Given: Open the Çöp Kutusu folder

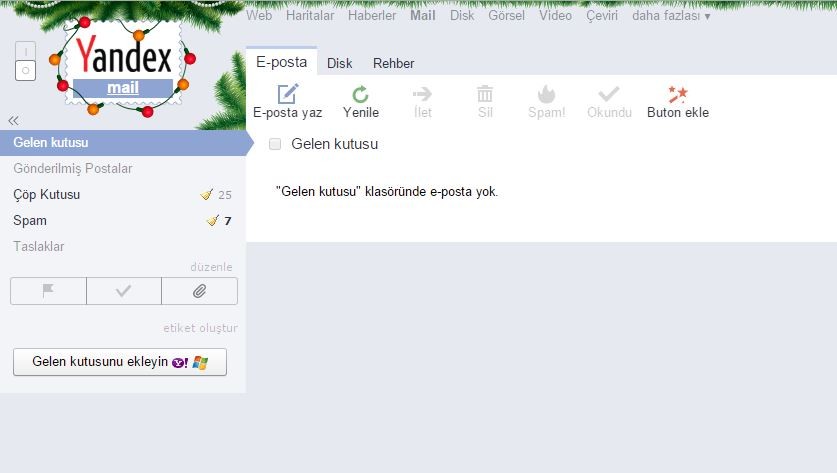Looking at the screenshot, I should coord(46,194).
